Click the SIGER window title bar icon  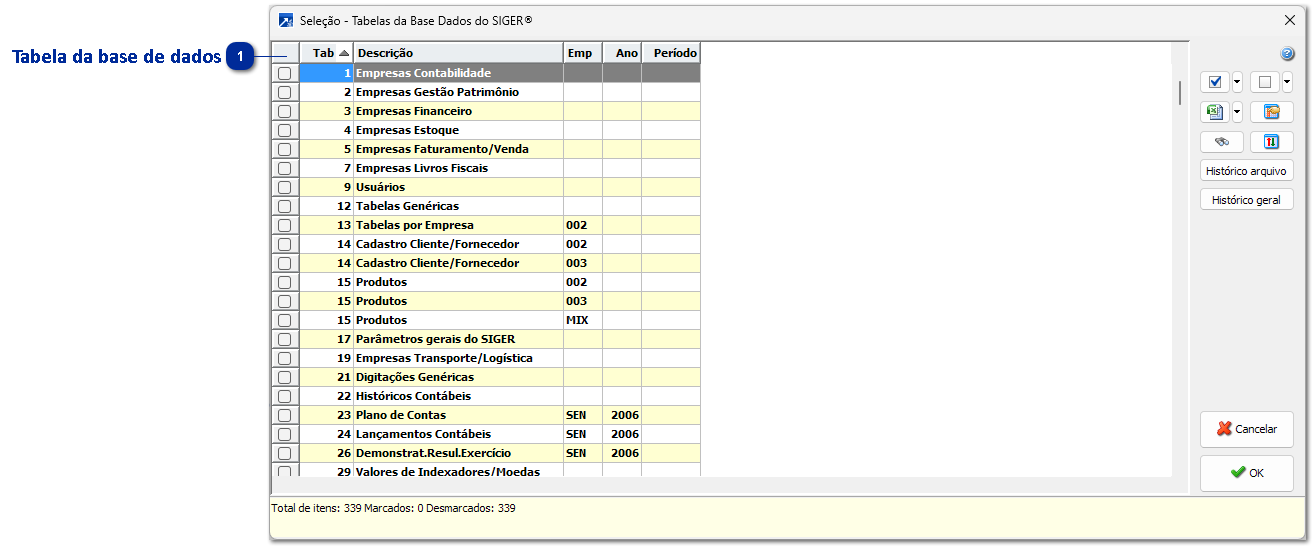286,20
